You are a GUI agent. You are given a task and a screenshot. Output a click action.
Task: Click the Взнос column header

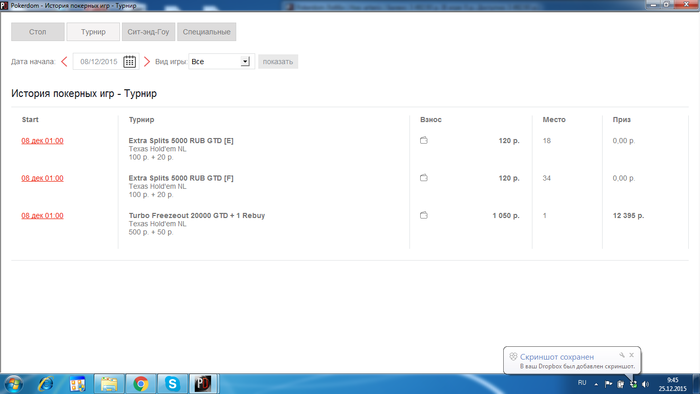(431, 120)
